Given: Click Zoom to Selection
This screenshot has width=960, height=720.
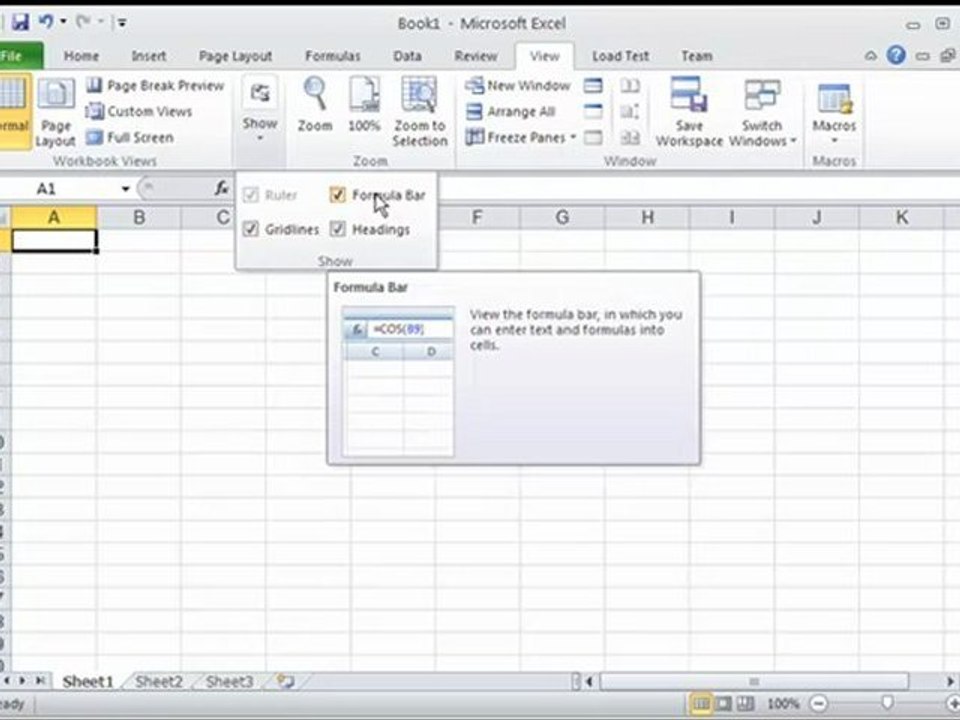Looking at the screenshot, I should click(419, 111).
